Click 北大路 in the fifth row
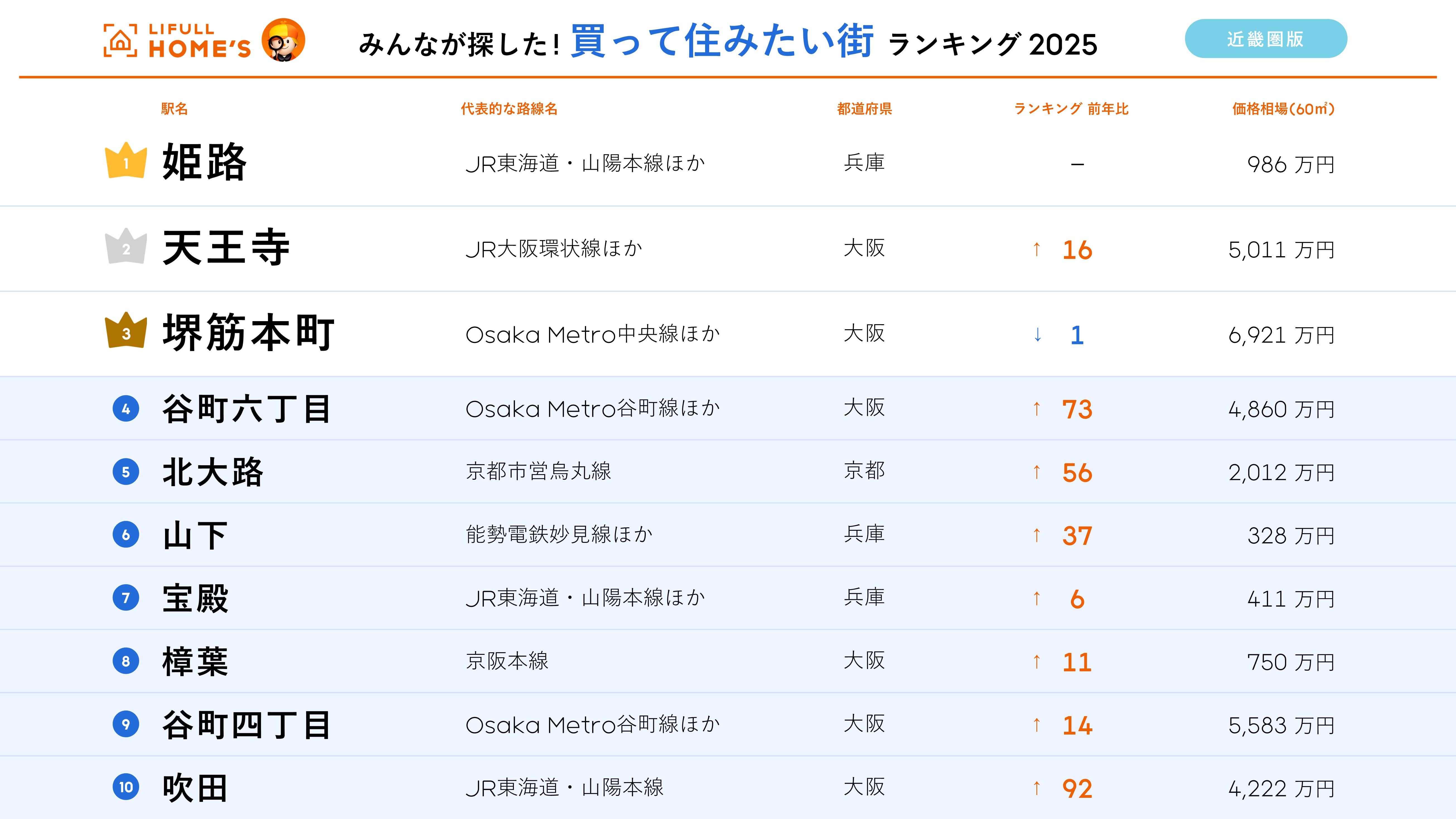Viewport: 1456px width, 819px height. point(213,472)
